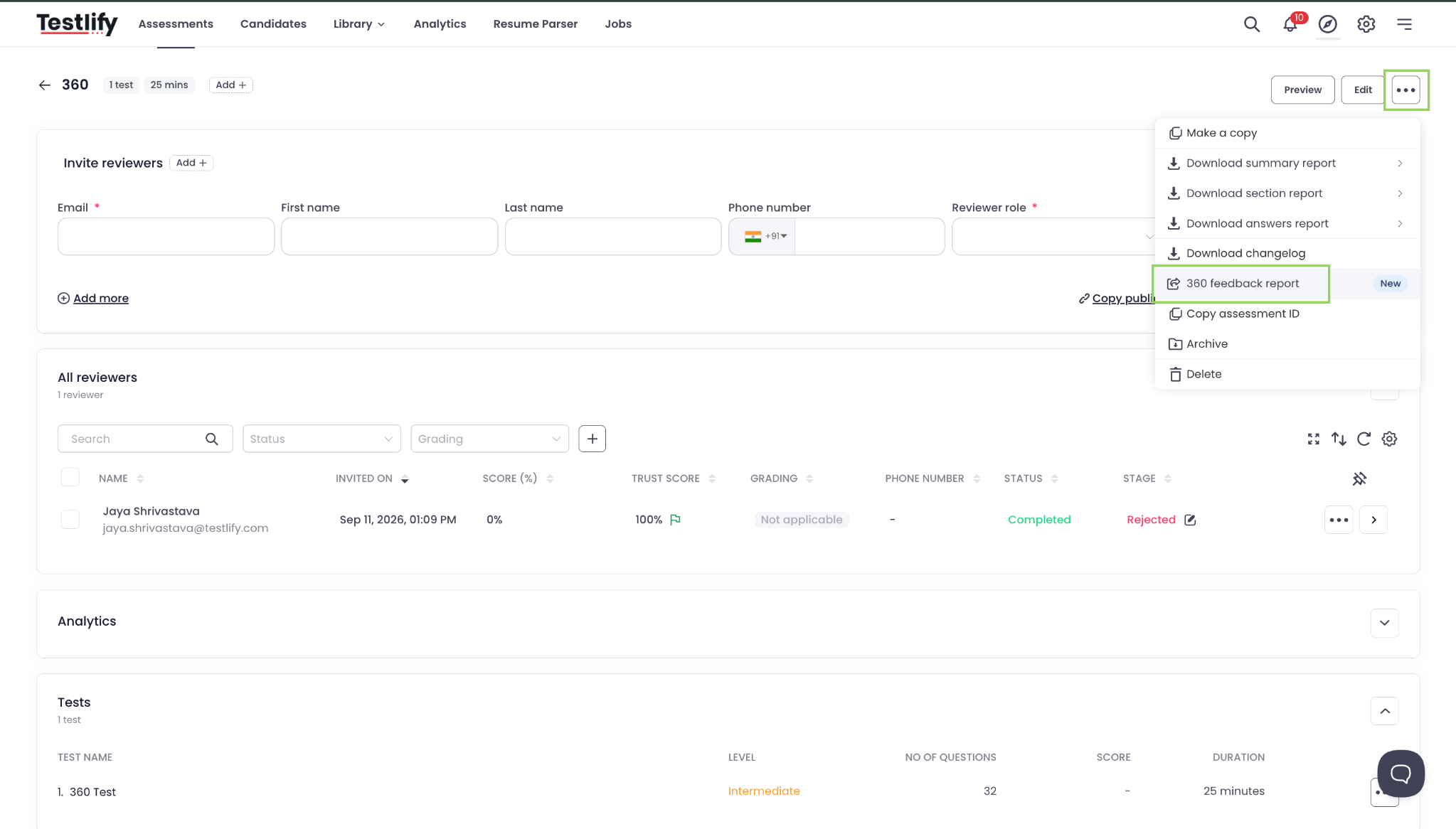Open settings gear in top navigation

(1366, 24)
